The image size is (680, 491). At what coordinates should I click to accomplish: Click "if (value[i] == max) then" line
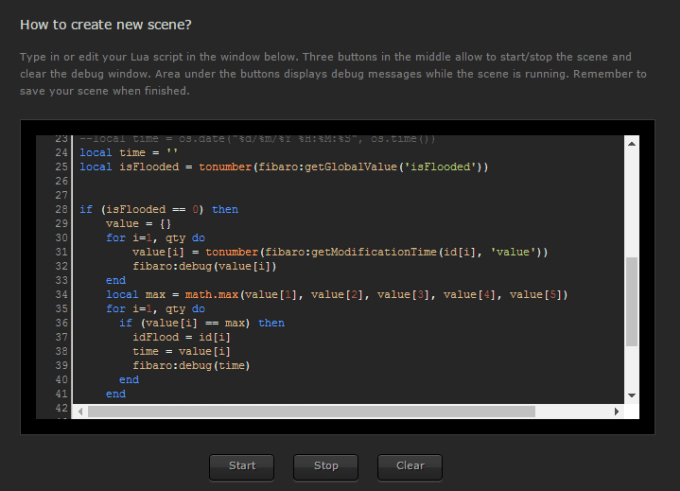pyautogui.click(x=202, y=323)
